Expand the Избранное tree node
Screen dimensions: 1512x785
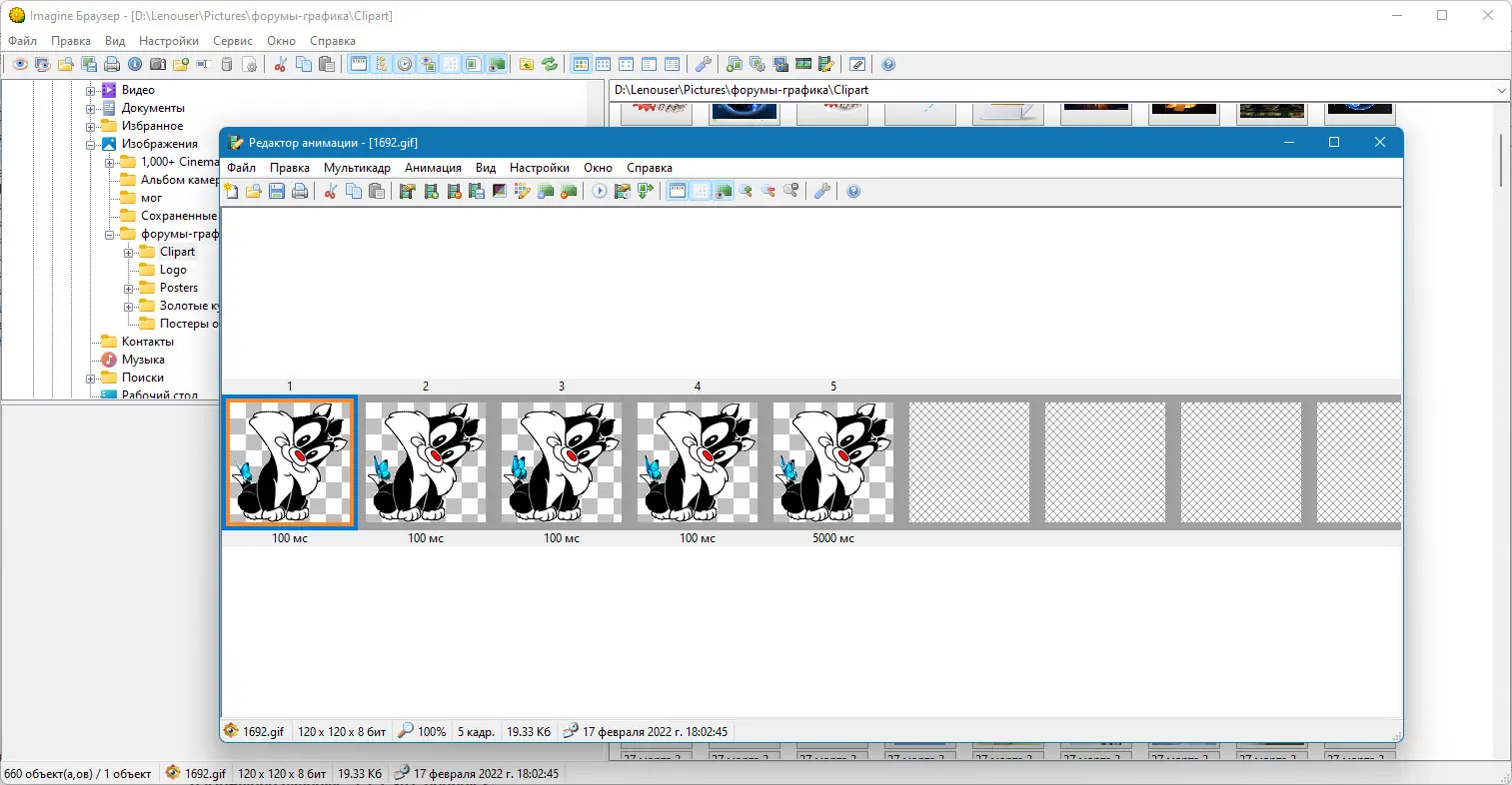click(x=91, y=126)
